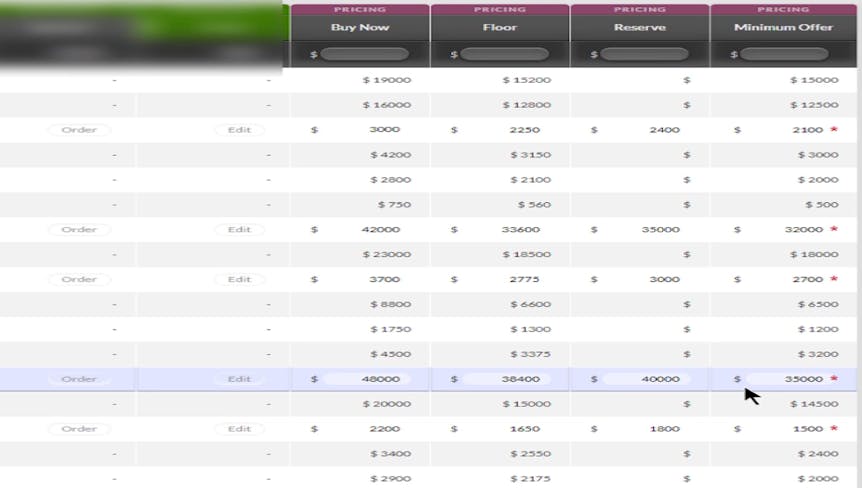Click the Minimum Offer field showing 1500
Image resolution: width=862 pixels, height=488 pixels.
[784, 429]
